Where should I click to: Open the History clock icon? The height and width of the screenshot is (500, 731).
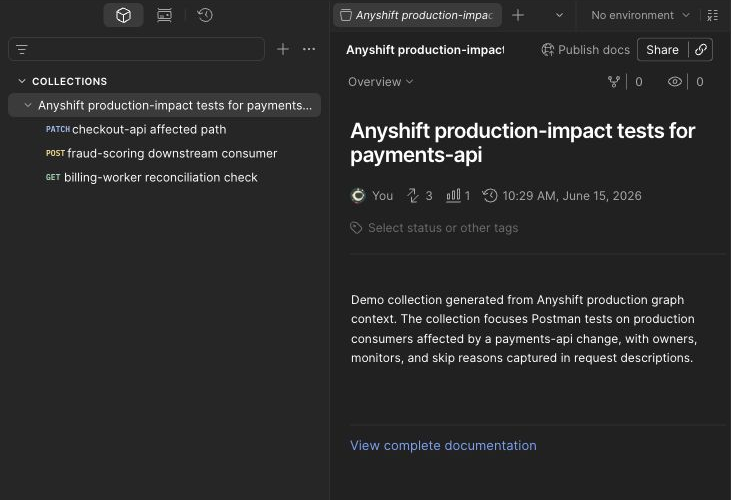[205, 15]
